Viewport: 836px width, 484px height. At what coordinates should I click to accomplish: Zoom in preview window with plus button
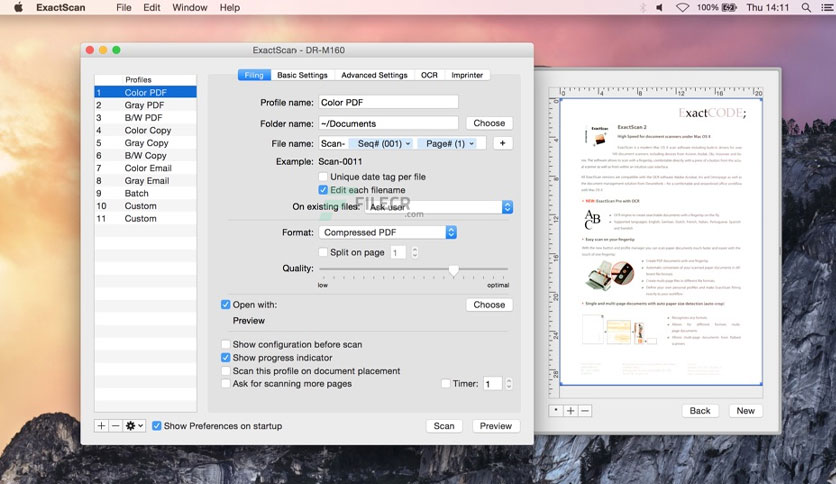pyautogui.click(x=570, y=411)
